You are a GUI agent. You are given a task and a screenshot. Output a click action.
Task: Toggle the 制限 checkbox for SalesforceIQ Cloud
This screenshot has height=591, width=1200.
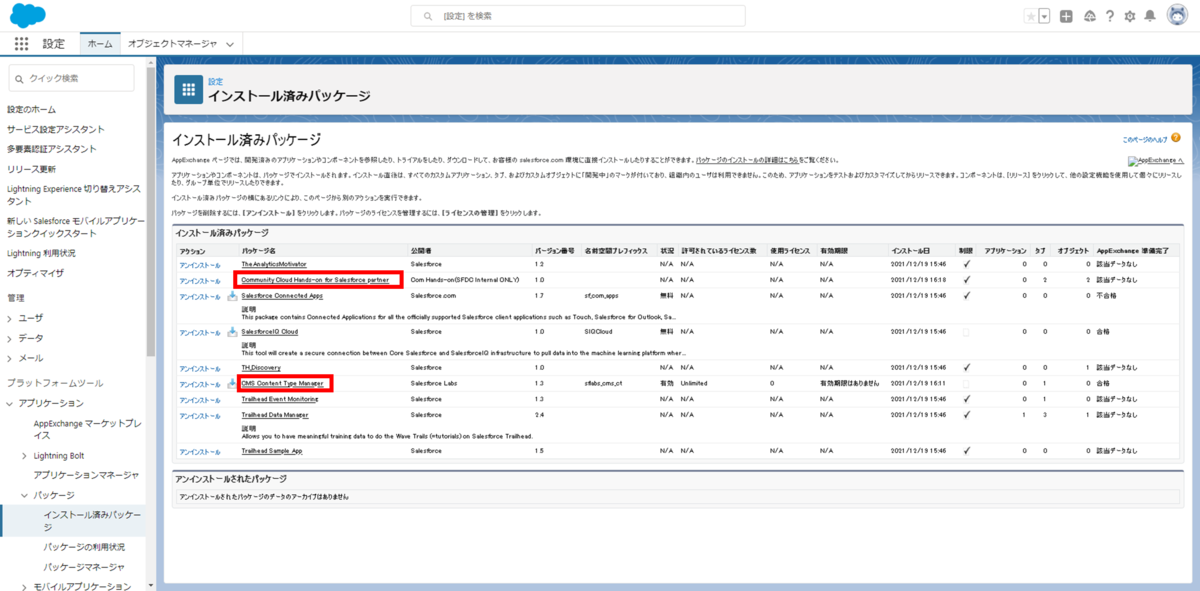[x=966, y=332]
